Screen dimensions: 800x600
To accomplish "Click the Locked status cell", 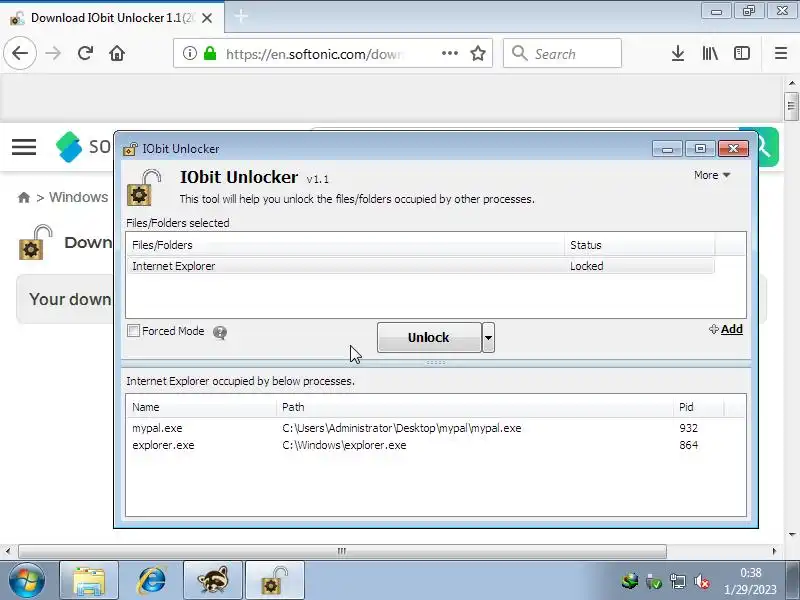I will coord(587,266).
